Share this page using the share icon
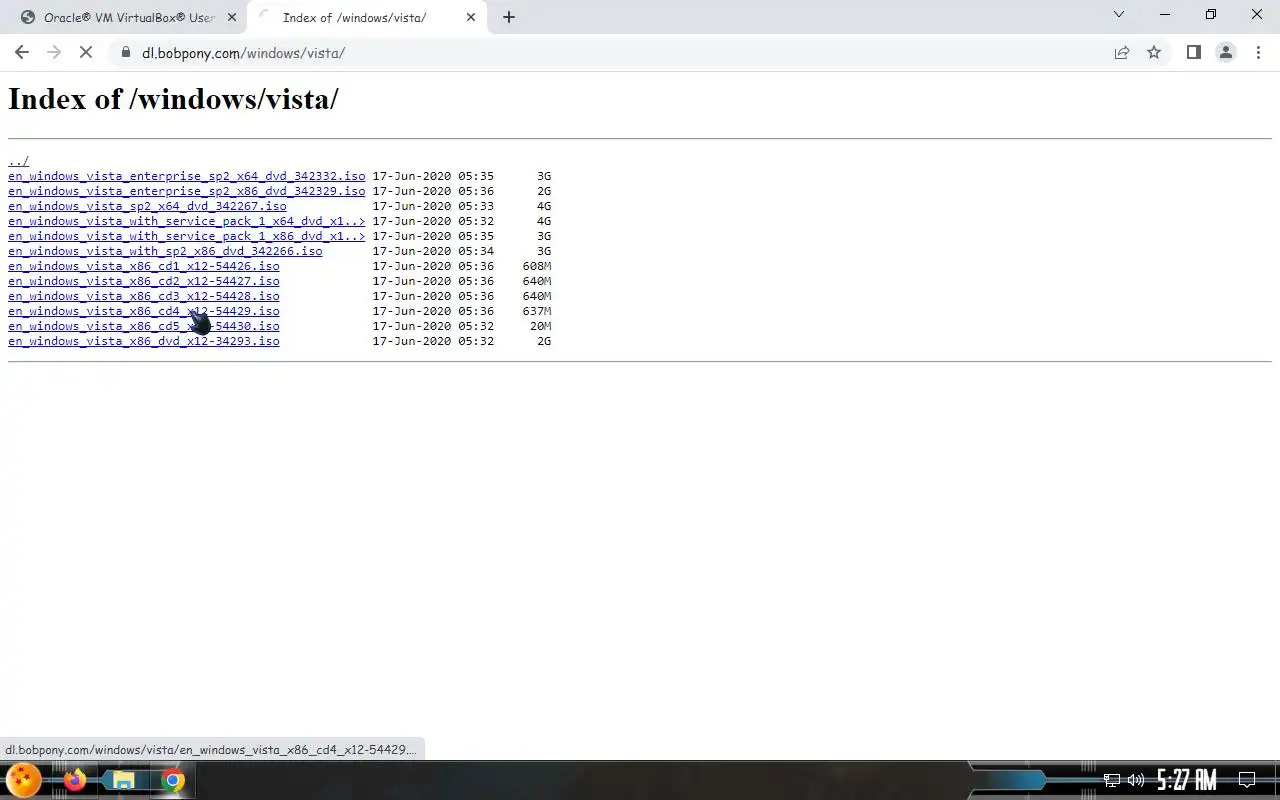Viewport: 1280px width, 800px height. tap(1122, 53)
